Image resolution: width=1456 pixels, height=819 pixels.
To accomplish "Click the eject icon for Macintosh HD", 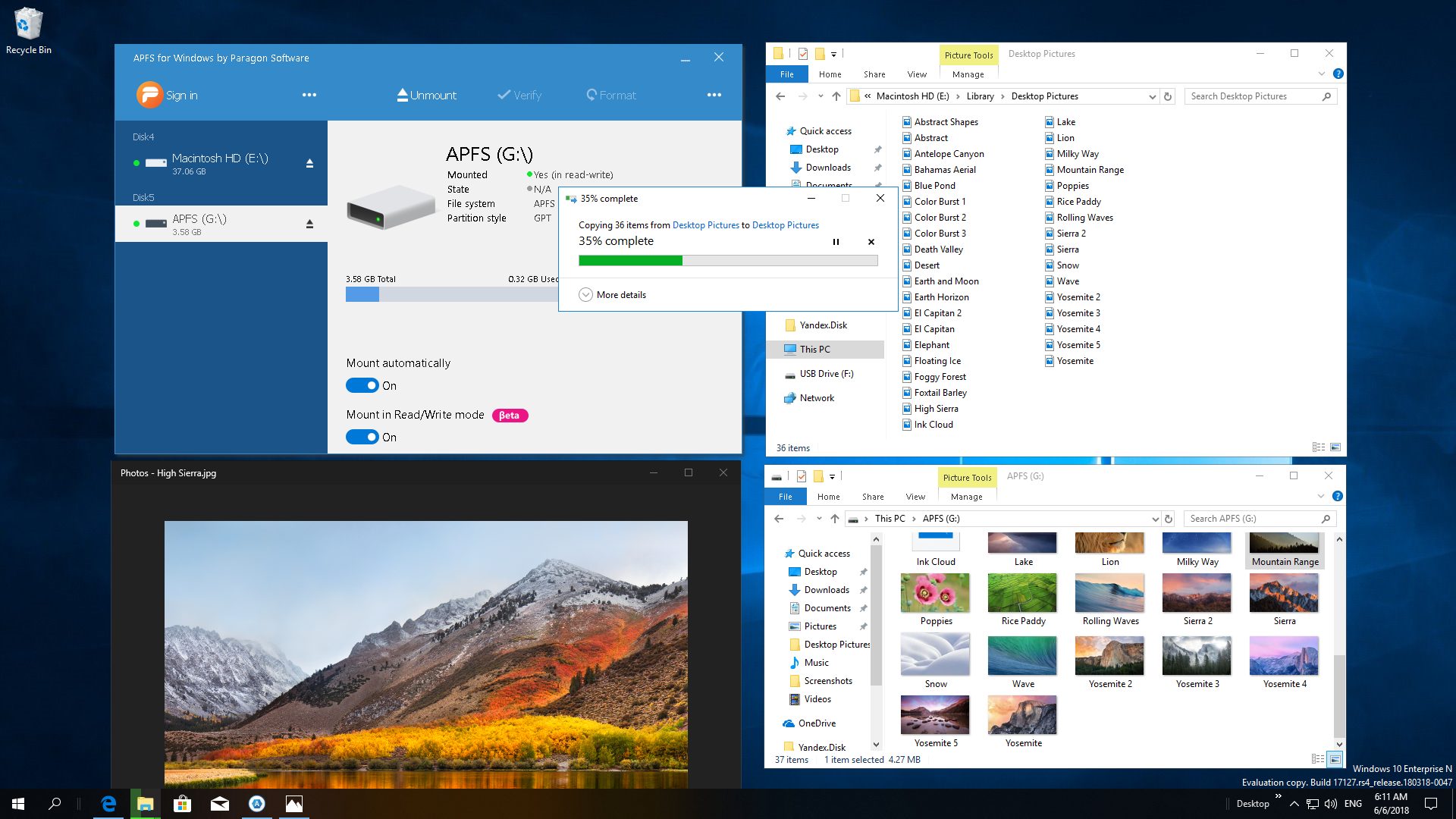I will point(310,163).
